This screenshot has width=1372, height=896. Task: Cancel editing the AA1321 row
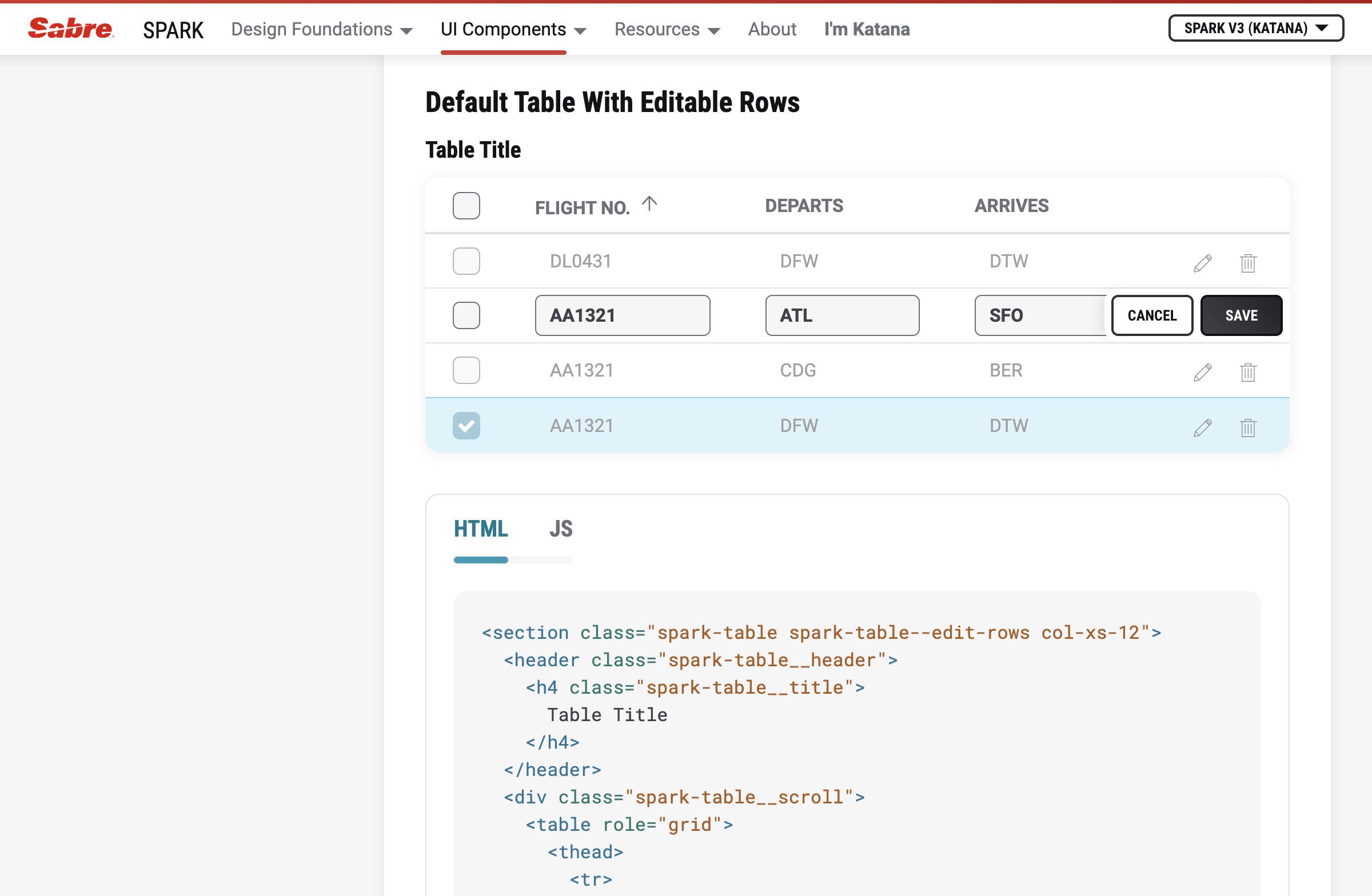click(x=1151, y=315)
